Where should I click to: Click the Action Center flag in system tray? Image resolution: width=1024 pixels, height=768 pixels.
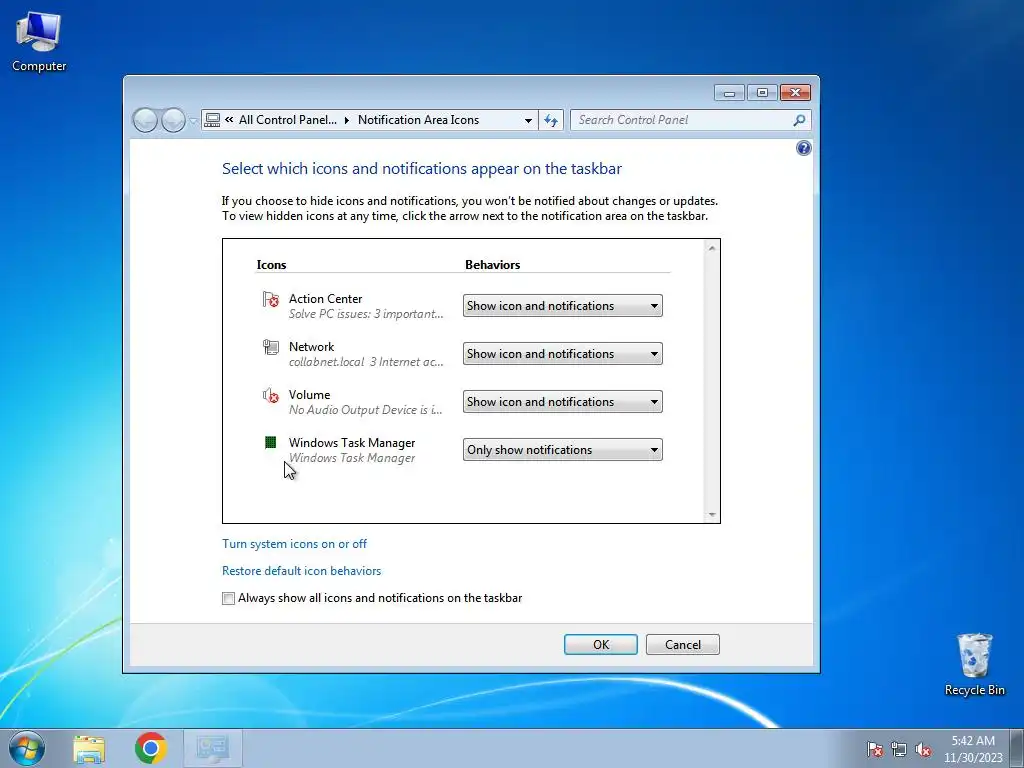pos(874,749)
